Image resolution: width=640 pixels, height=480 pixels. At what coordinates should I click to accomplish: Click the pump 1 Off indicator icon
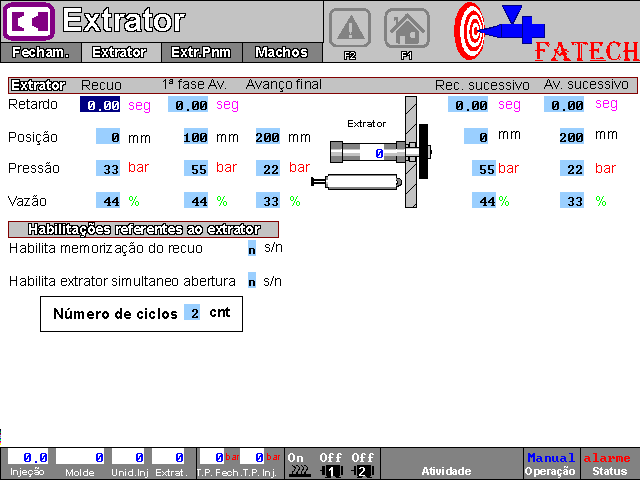(331, 464)
